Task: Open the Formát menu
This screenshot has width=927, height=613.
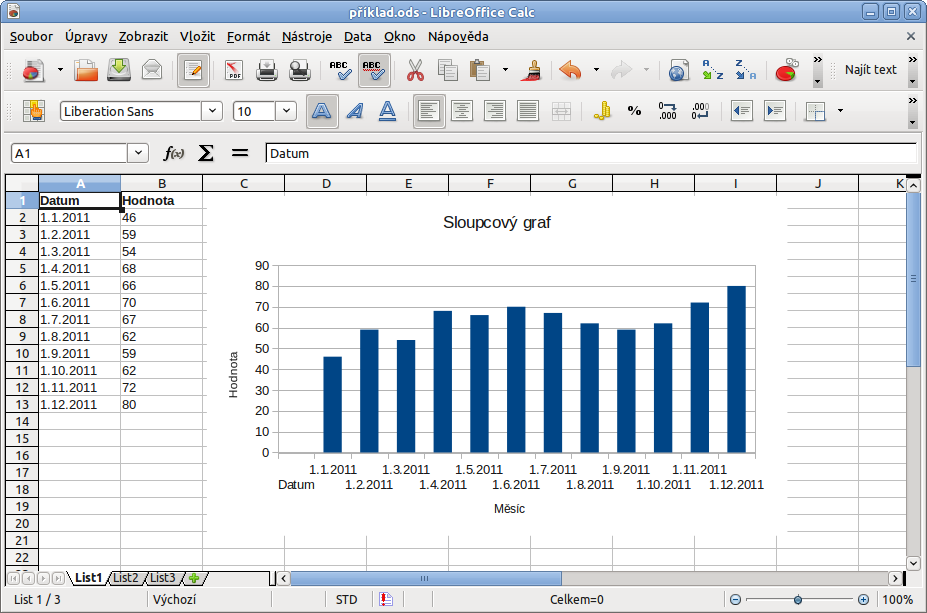Action: click(248, 37)
